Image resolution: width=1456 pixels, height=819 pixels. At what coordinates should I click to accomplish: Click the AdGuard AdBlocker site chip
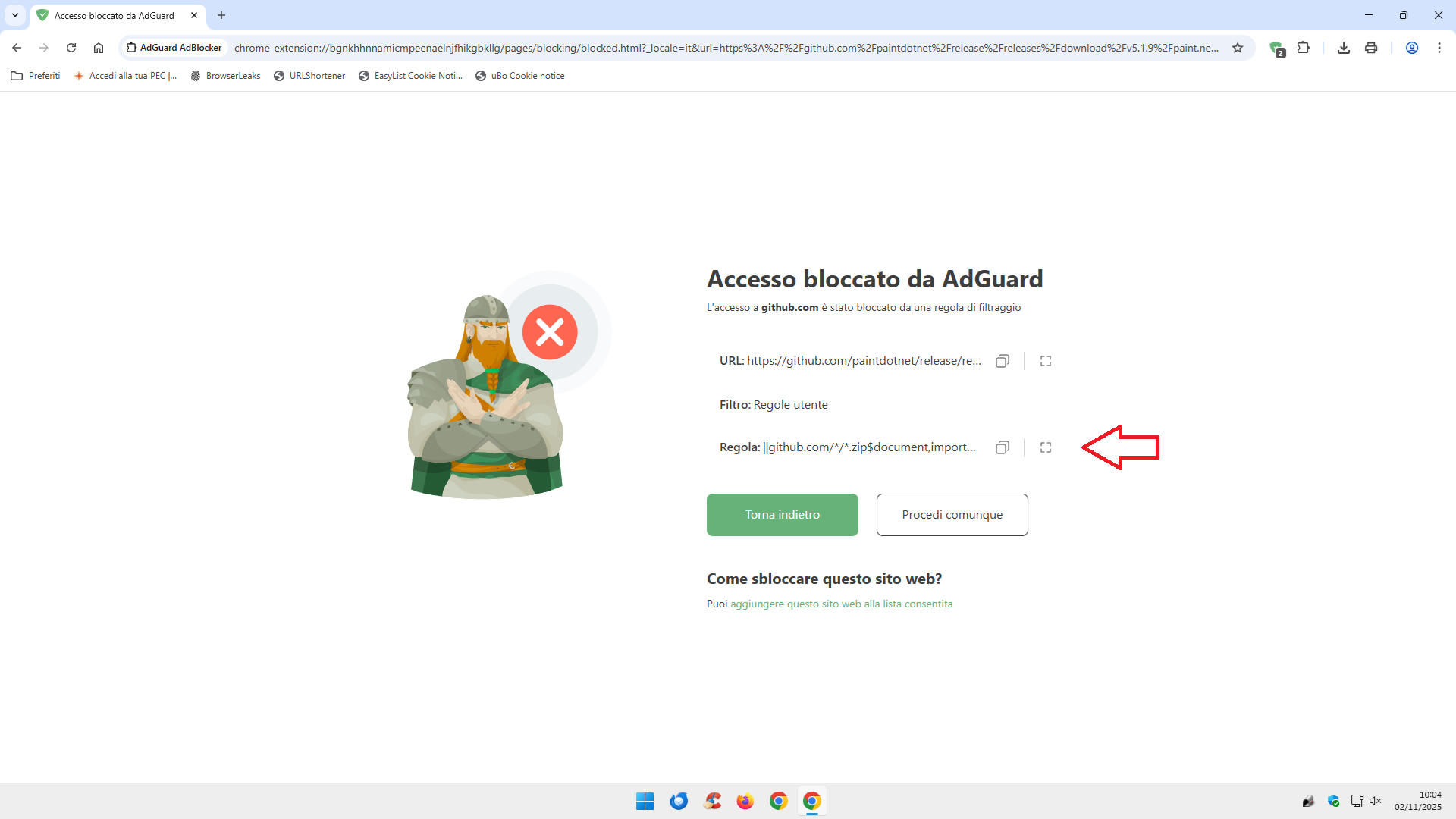[x=174, y=48]
